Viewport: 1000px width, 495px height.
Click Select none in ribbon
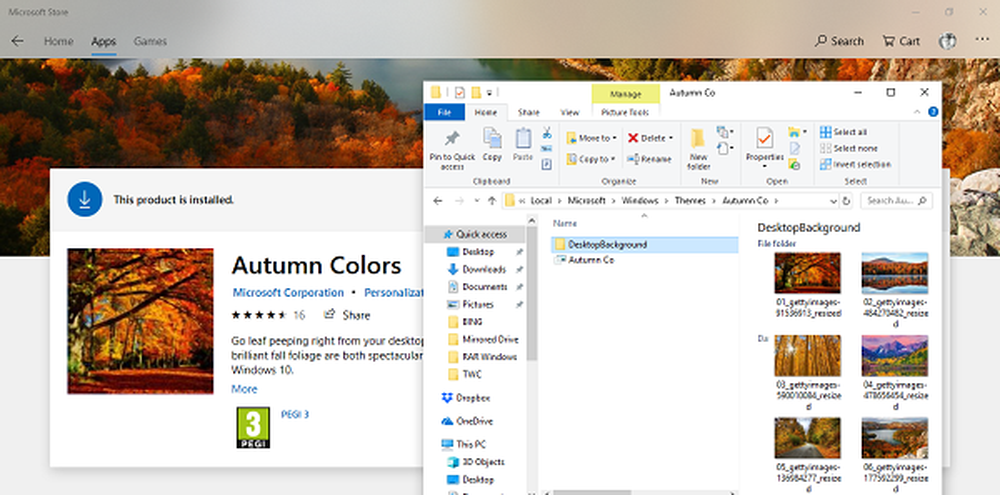coord(849,148)
